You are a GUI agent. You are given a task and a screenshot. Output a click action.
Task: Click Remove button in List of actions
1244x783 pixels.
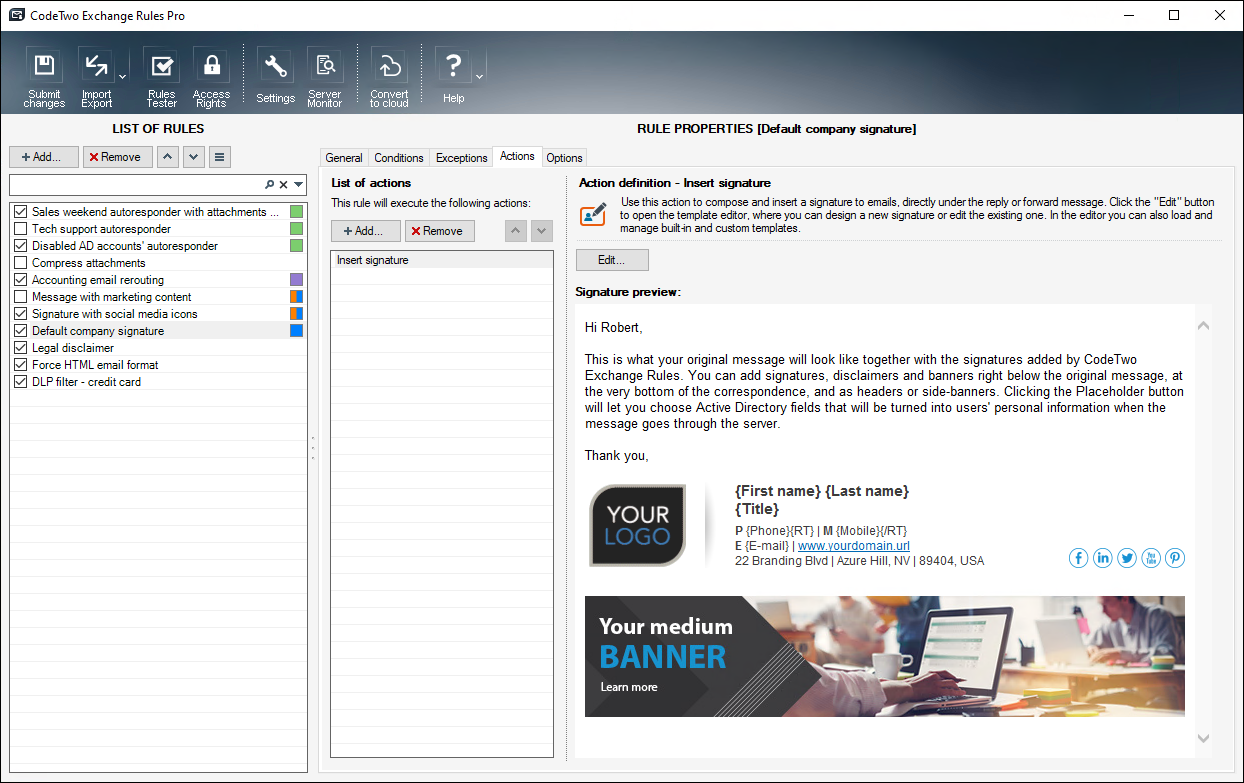click(x=440, y=231)
